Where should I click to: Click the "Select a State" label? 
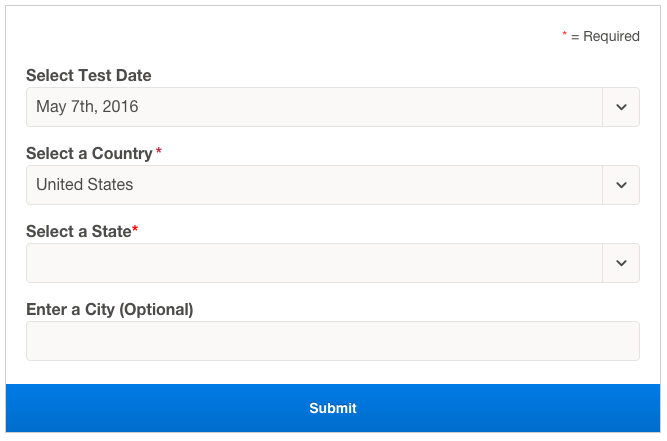pyautogui.click(x=79, y=232)
